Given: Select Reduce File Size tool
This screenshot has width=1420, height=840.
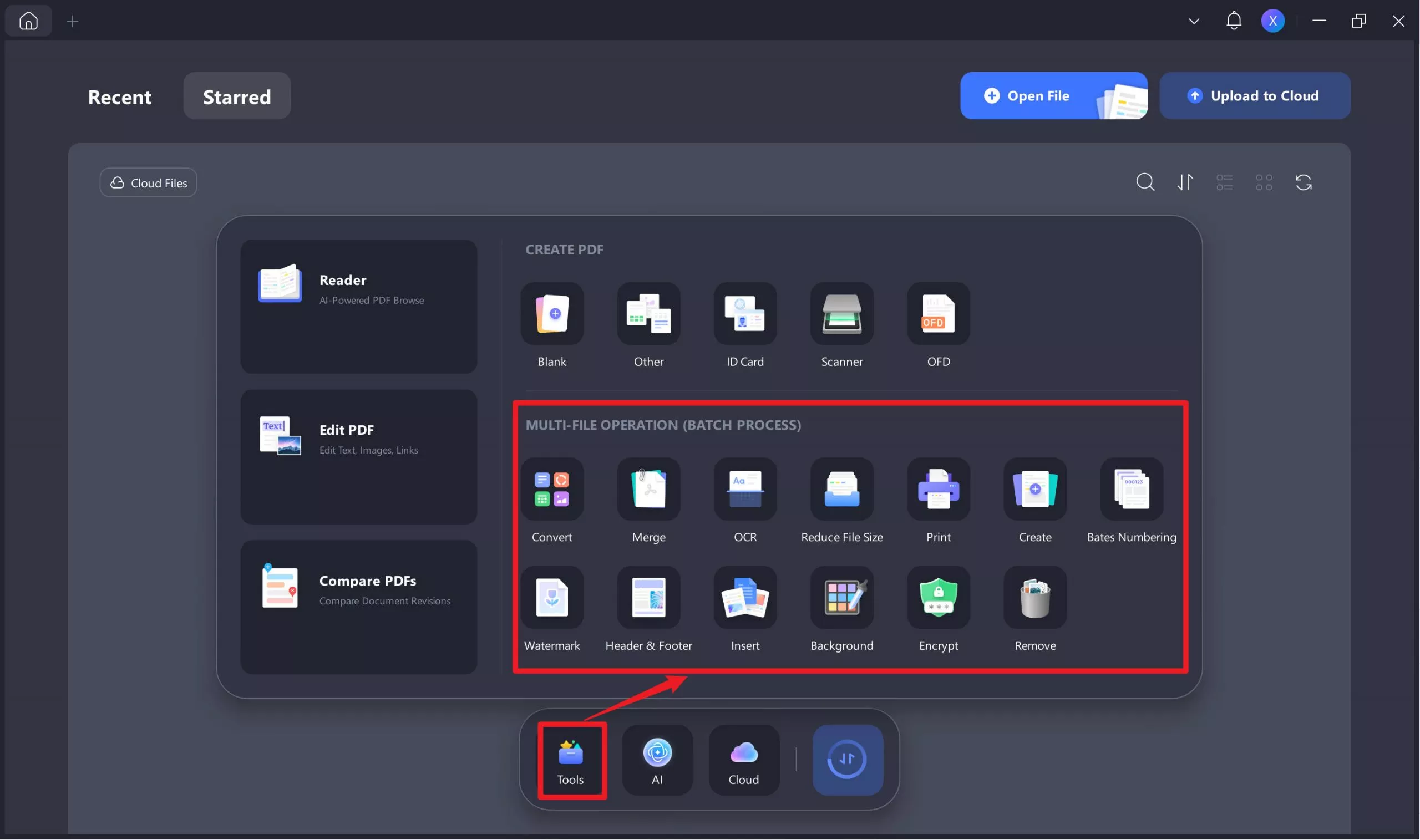Looking at the screenshot, I should 841,490.
